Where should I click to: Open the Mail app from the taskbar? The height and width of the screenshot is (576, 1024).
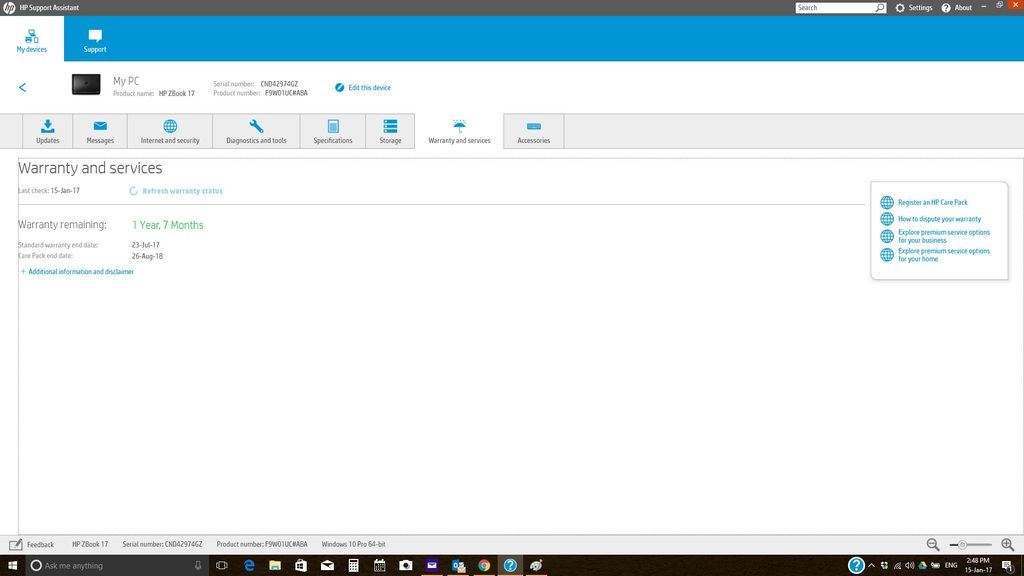(327, 566)
